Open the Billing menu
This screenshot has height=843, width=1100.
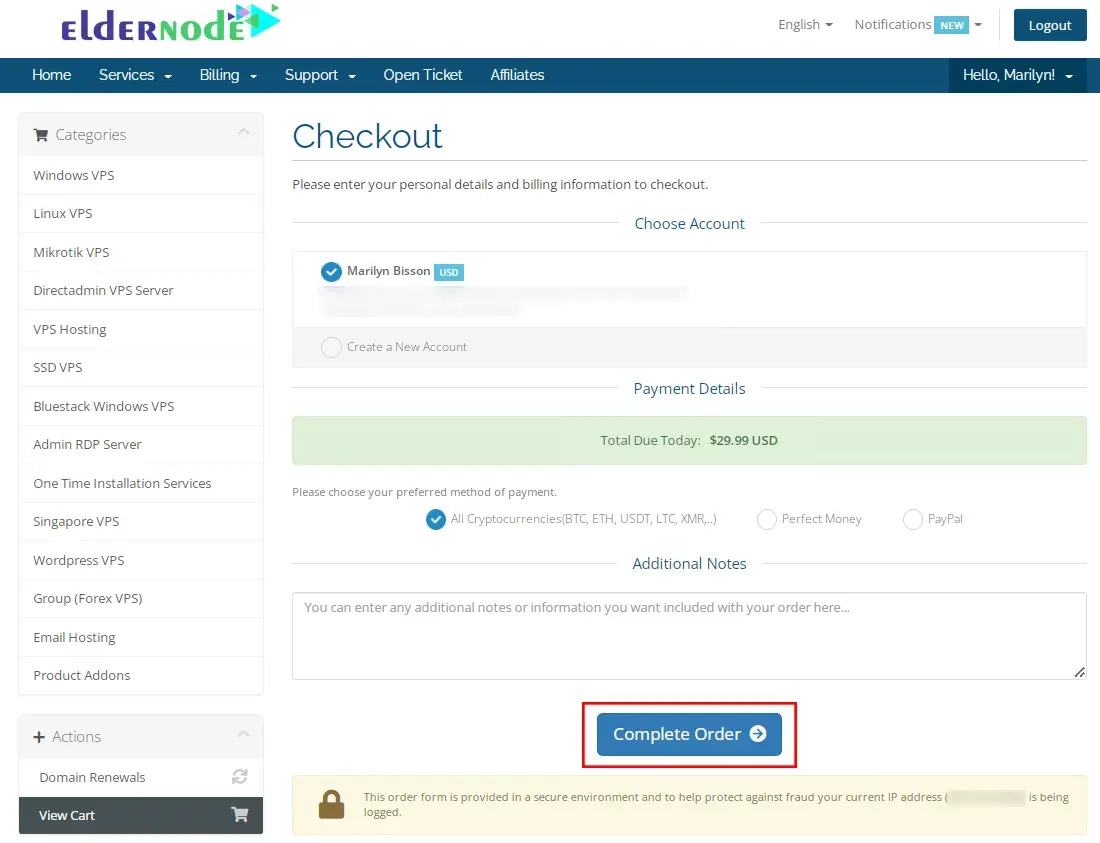[228, 75]
